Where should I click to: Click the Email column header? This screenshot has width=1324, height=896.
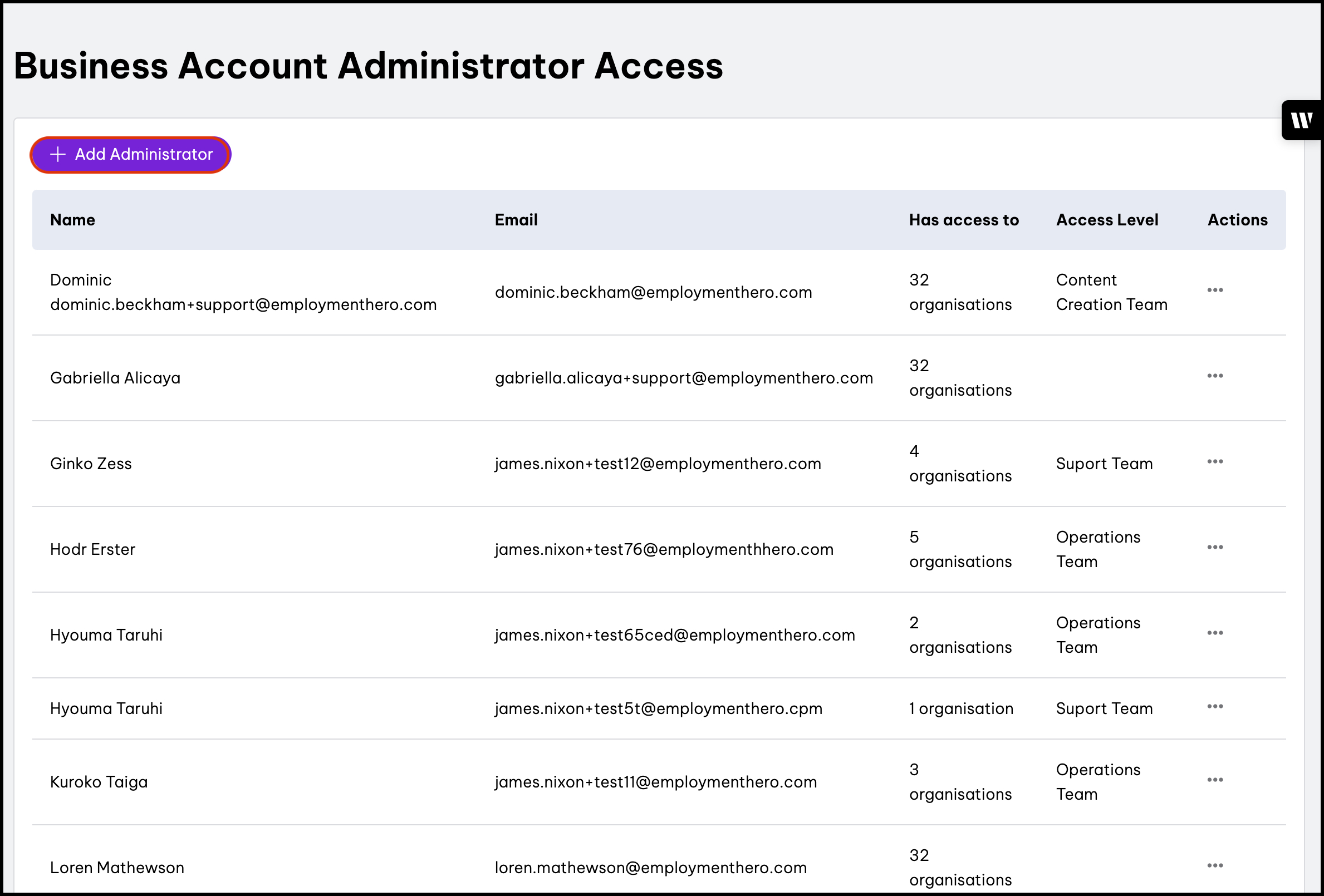pos(516,220)
